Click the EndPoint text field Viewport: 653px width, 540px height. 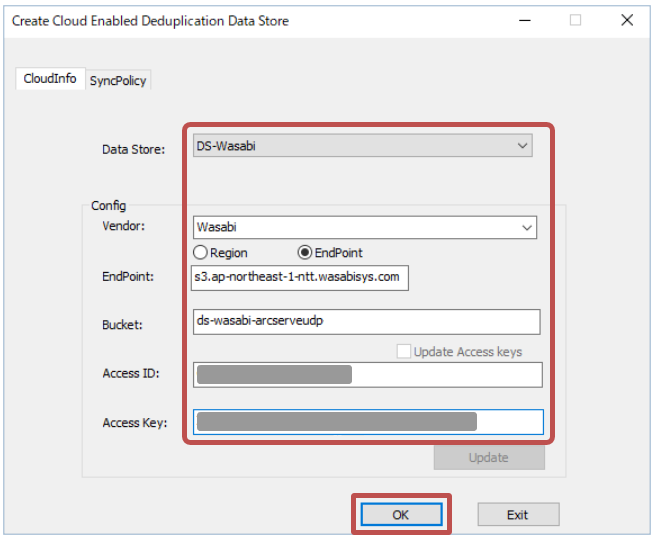click(x=300, y=277)
